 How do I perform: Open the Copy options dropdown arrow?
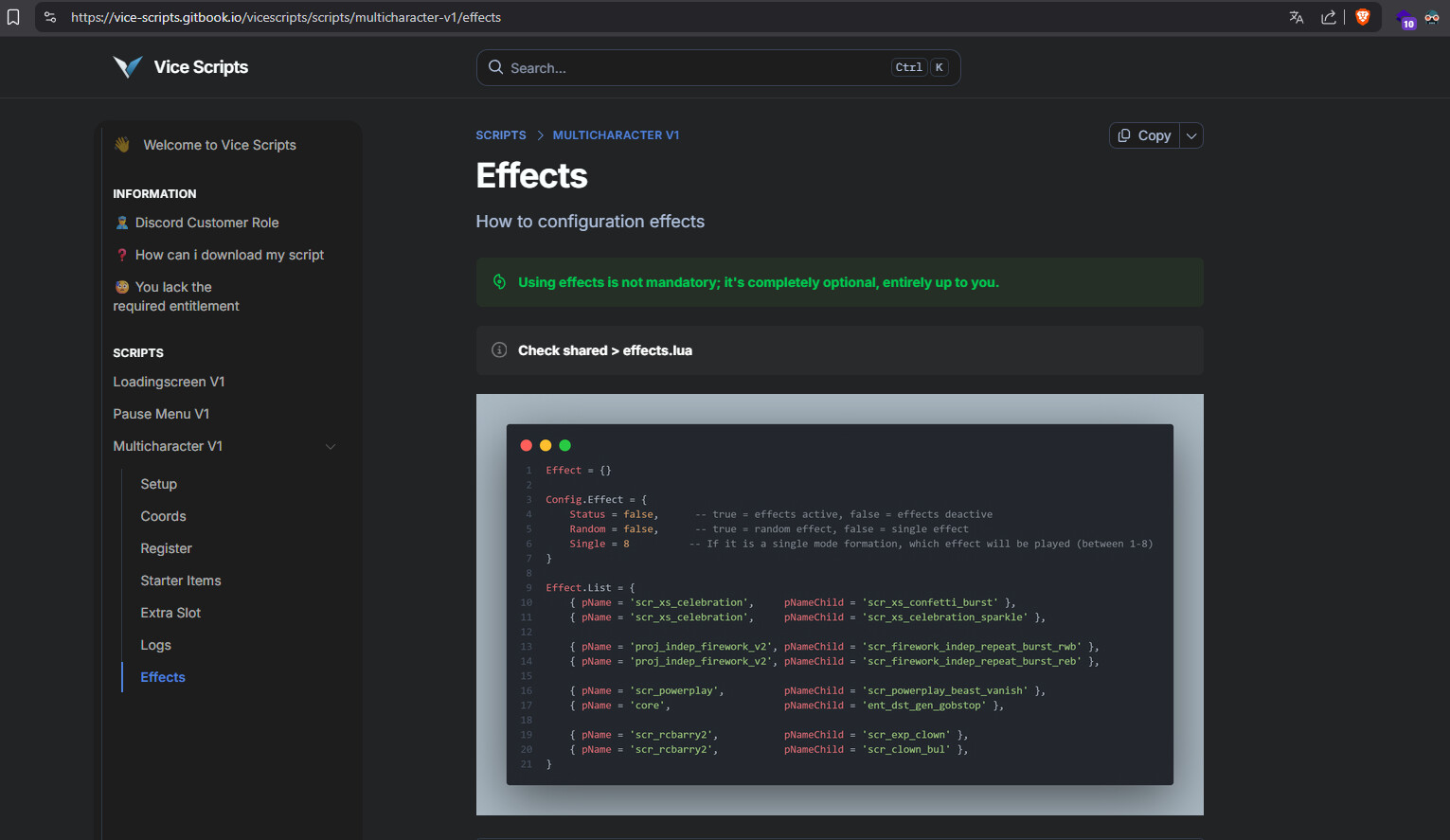(1191, 135)
